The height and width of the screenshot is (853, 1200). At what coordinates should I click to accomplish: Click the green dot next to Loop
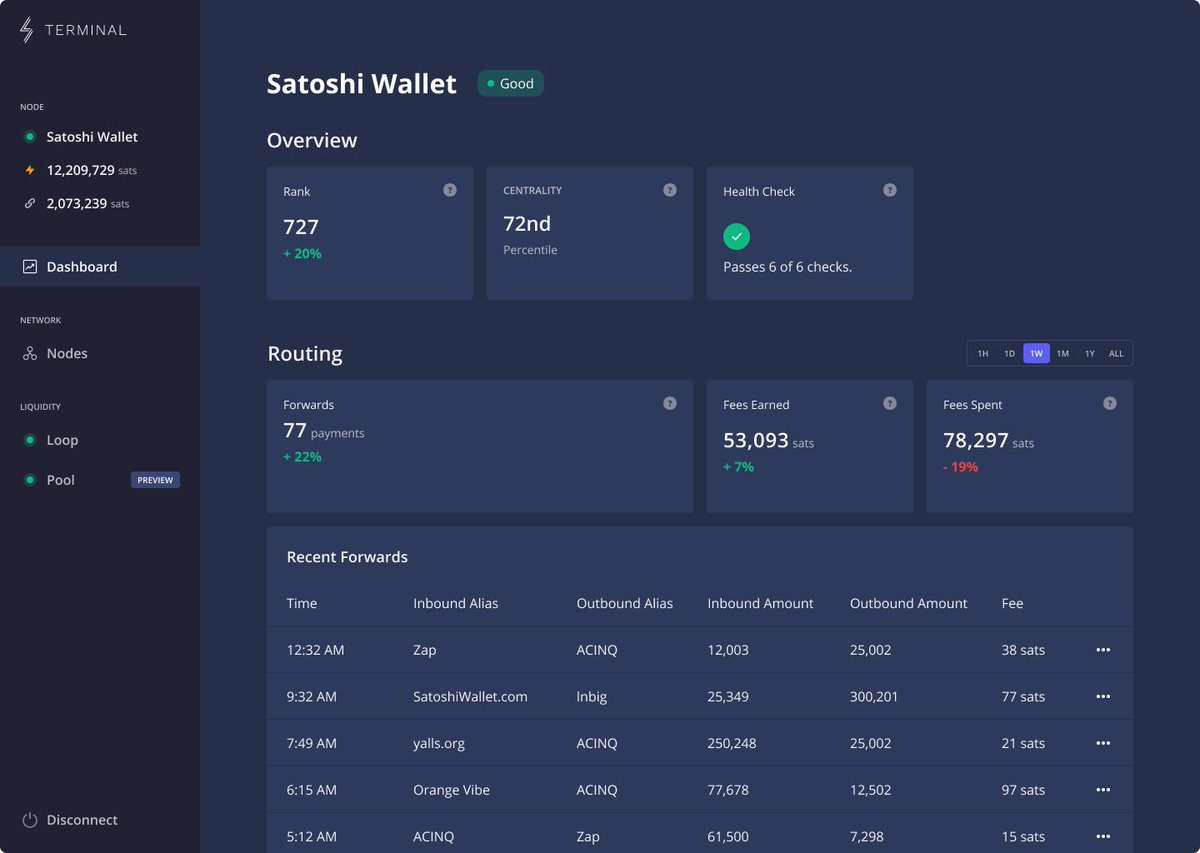(30, 440)
